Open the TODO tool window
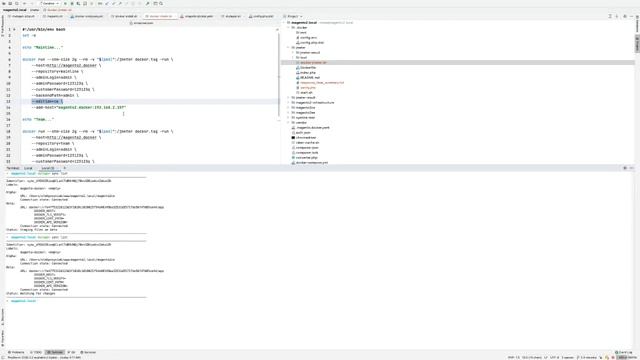This screenshot has height=360, width=640. [36, 352]
